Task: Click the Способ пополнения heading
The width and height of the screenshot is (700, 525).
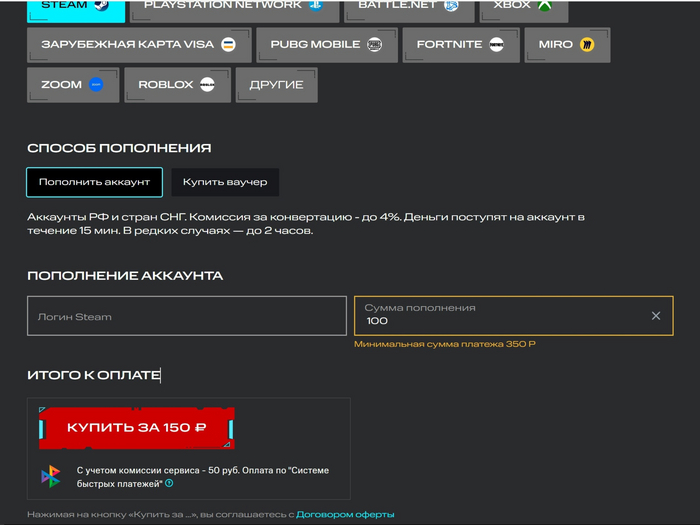Action: [x=119, y=148]
